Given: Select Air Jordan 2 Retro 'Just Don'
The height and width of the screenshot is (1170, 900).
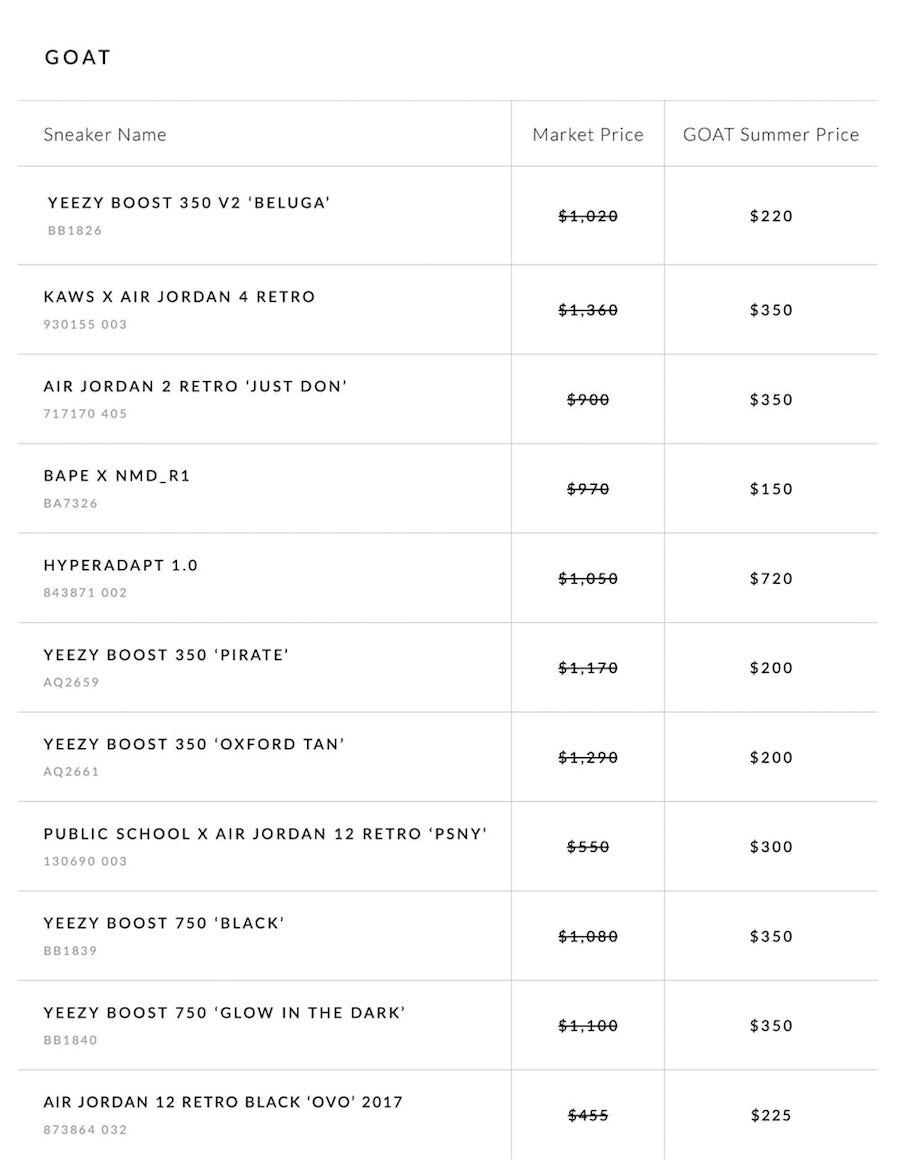Looking at the screenshot, I should (x=195, y=386).
